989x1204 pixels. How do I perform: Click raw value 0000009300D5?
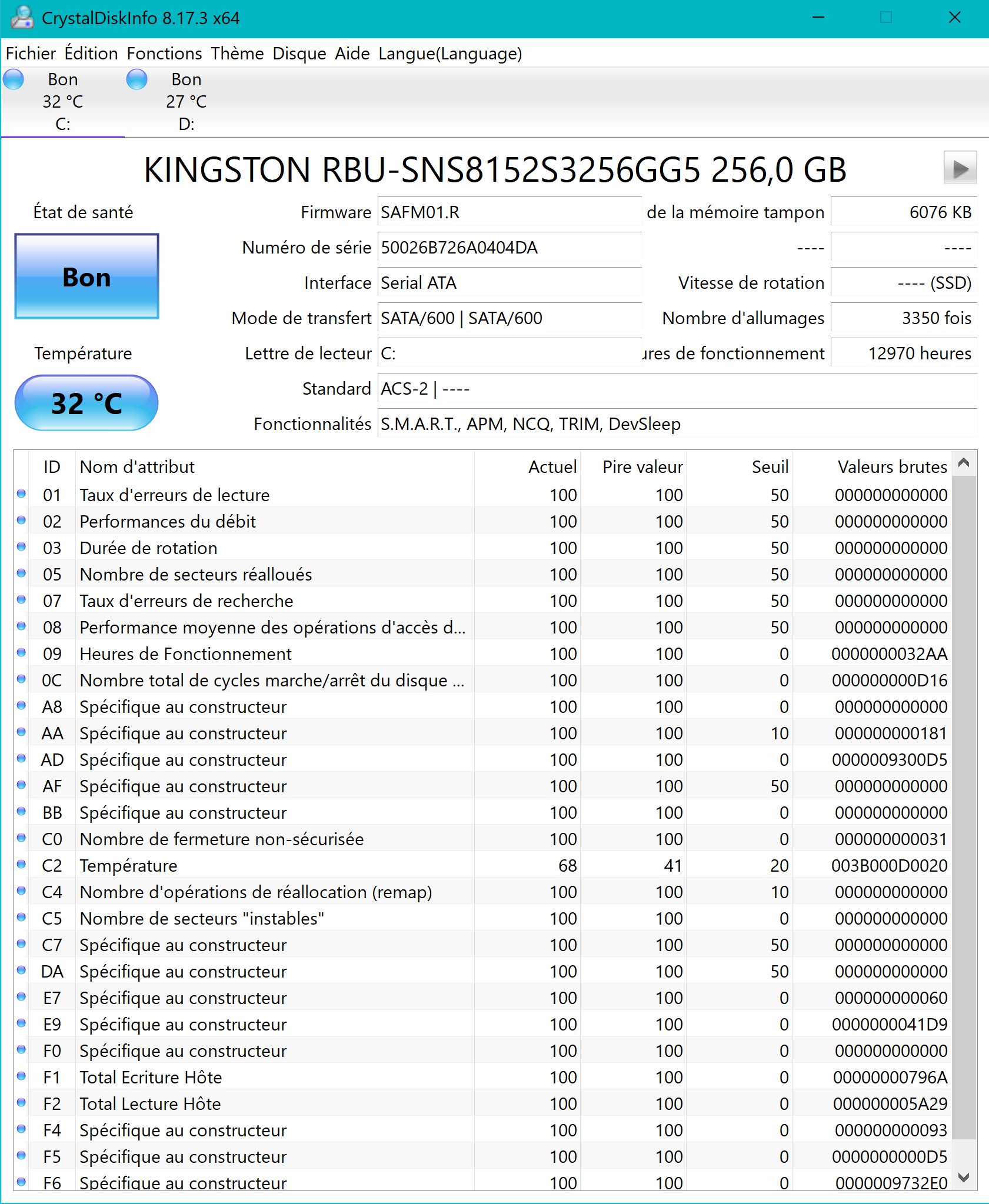[x=890, y=759]
